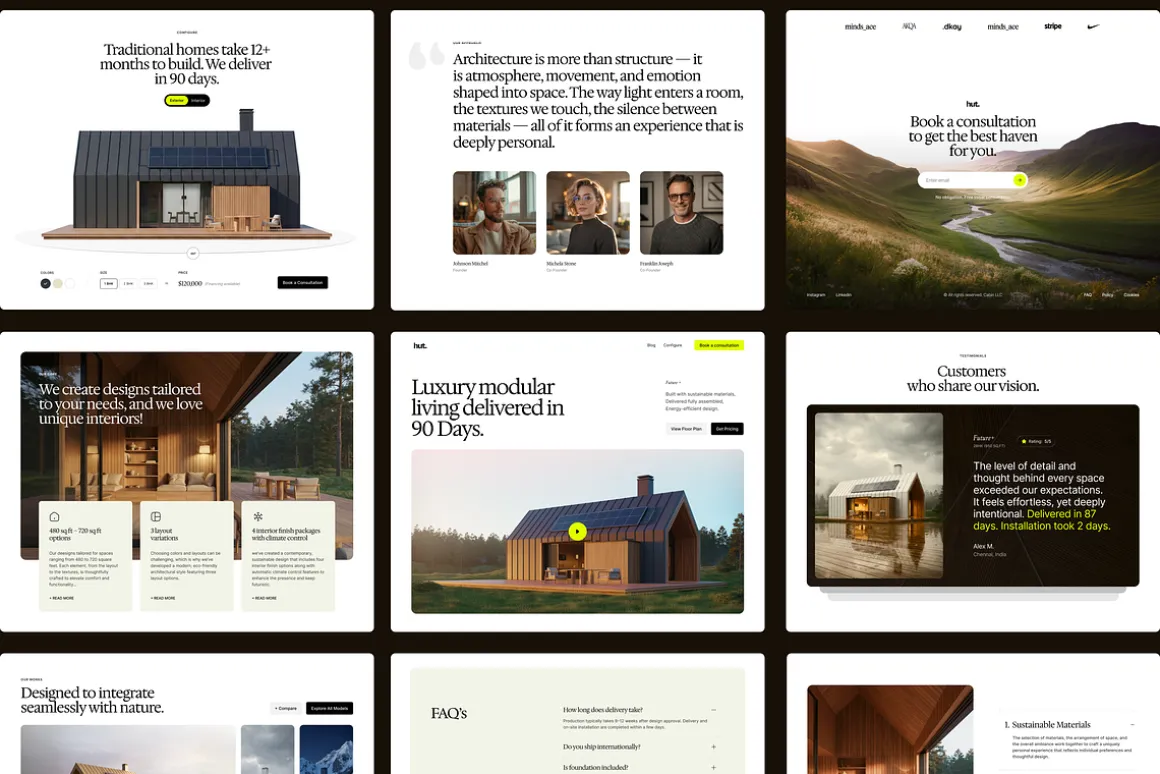This screenshot has width=1160, height=774.
Task: Click the Nike swoosh logo
Action: click(x=1093, y=27)
